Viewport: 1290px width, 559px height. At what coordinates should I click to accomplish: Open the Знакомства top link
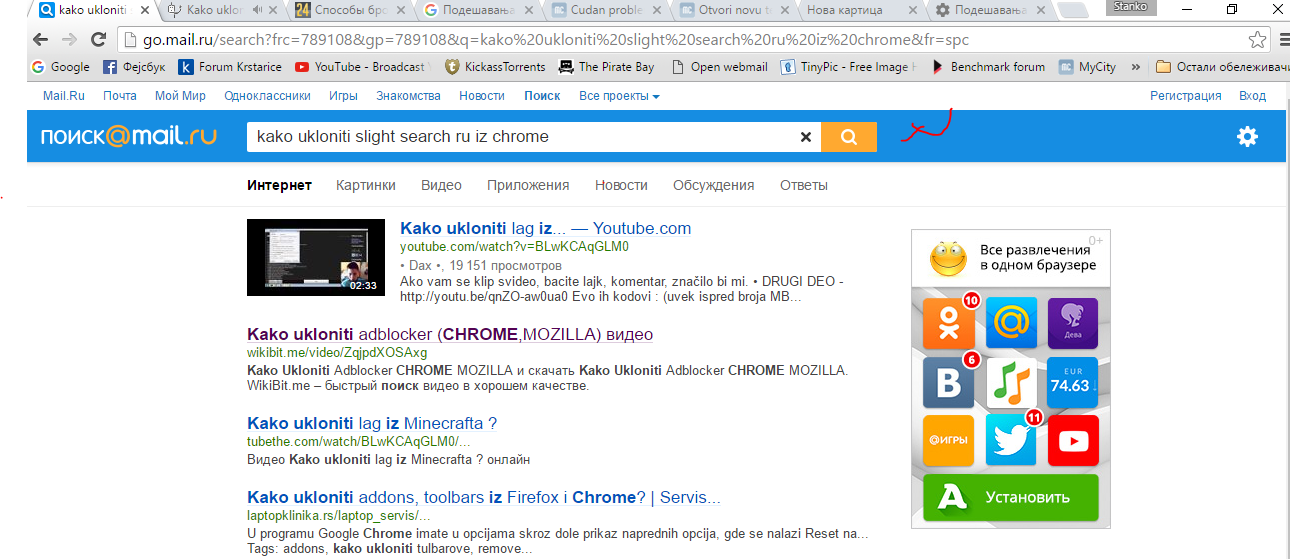[408, 96]
